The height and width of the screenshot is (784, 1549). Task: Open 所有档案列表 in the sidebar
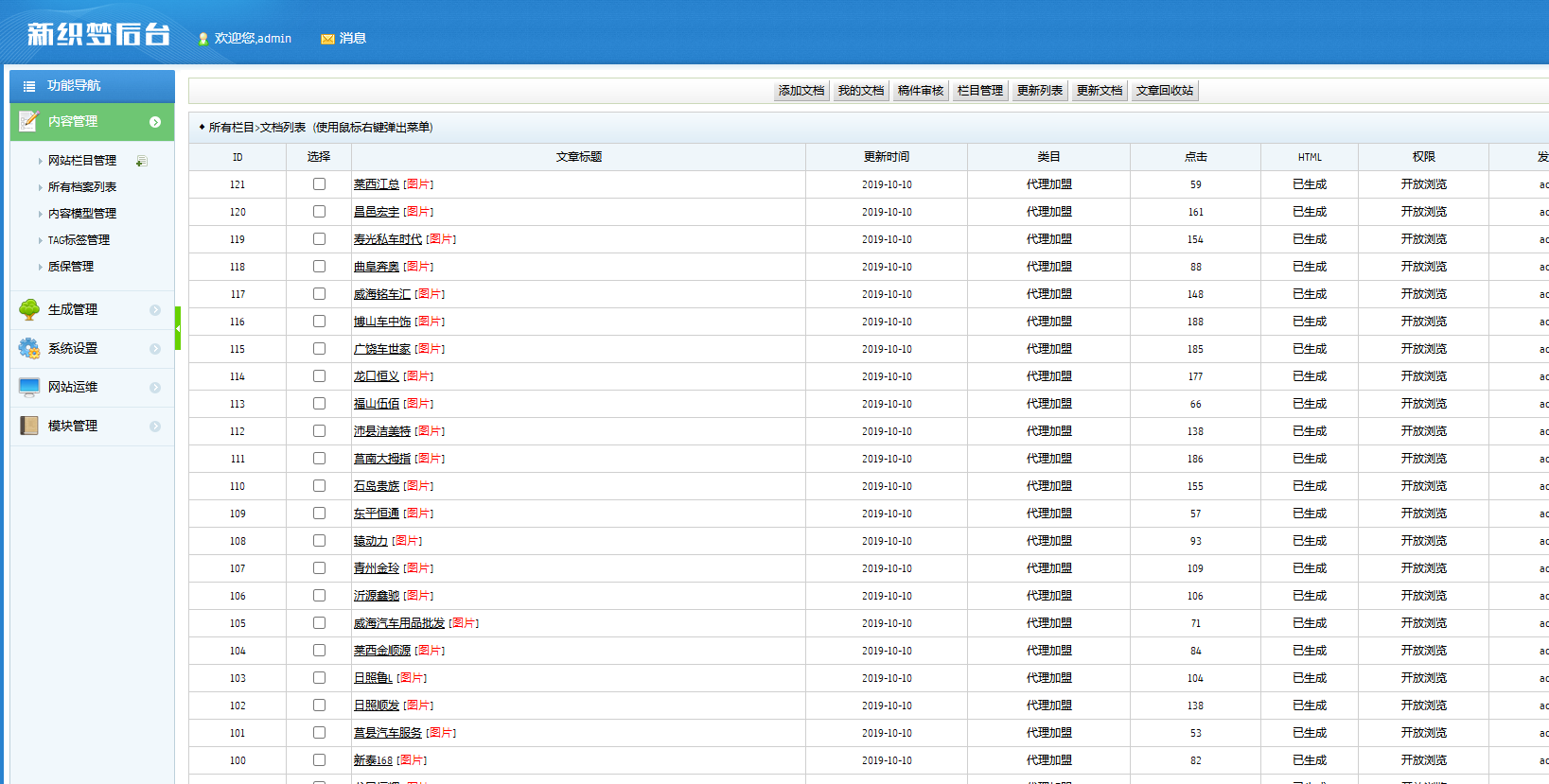(82, 187)
